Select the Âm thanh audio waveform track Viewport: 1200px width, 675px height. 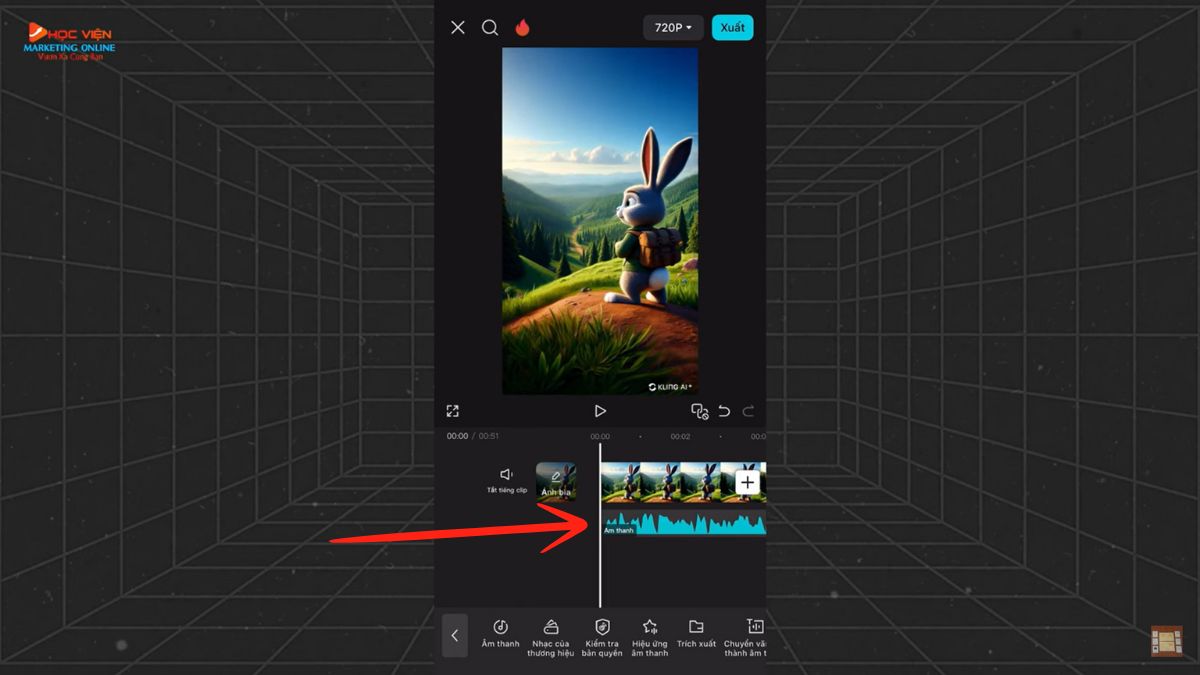(684, 523)
